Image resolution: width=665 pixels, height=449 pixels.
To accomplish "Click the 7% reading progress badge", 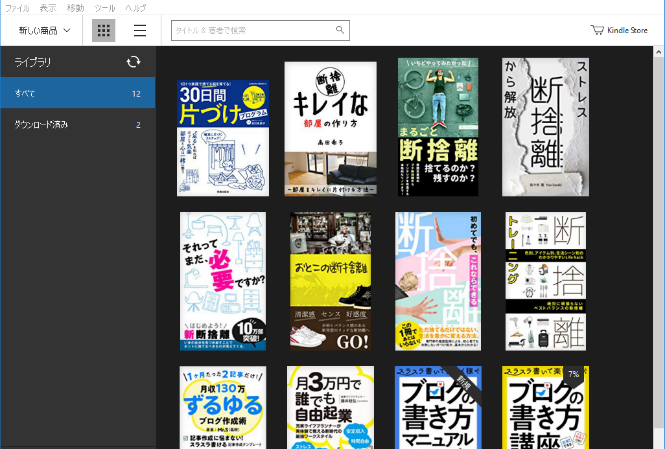I will tap(573, 374).
